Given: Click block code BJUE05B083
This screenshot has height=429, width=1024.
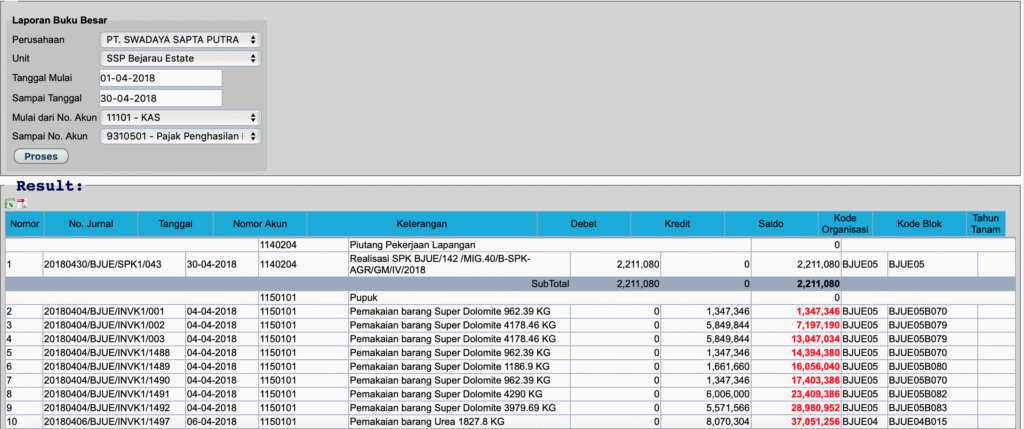Looking at the screenshot, I should pyautogui.click(x=918, y=407).
